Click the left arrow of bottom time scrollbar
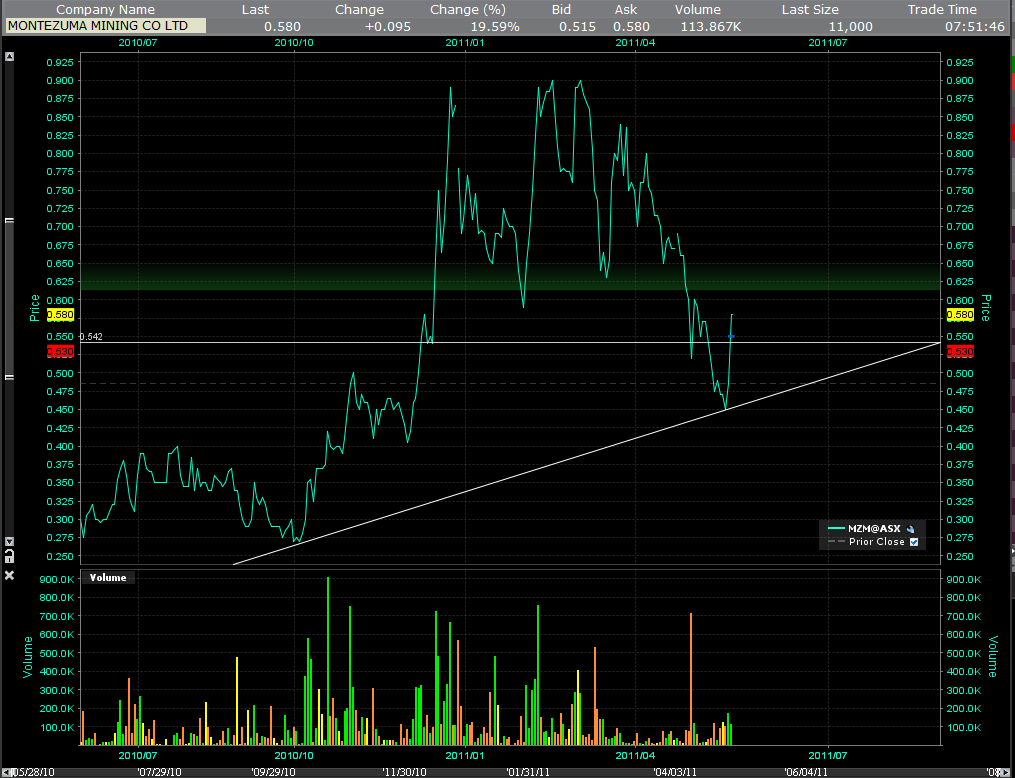The height and width of the screenshot is (778, 1015). tap(5, 771)
